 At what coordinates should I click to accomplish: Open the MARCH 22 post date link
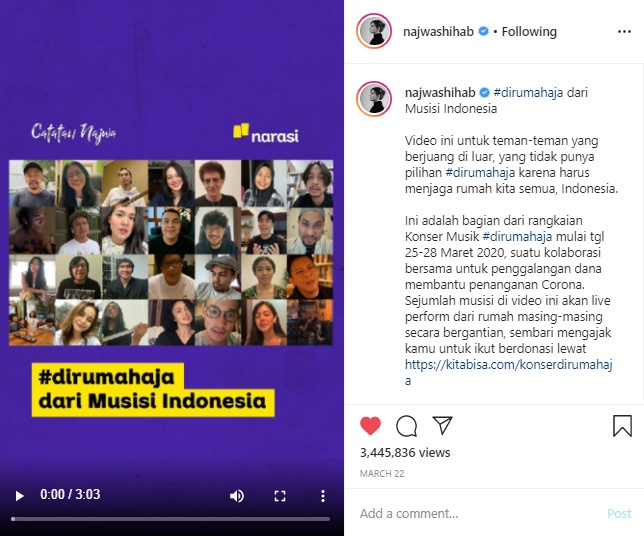click(x=382, y=474)
